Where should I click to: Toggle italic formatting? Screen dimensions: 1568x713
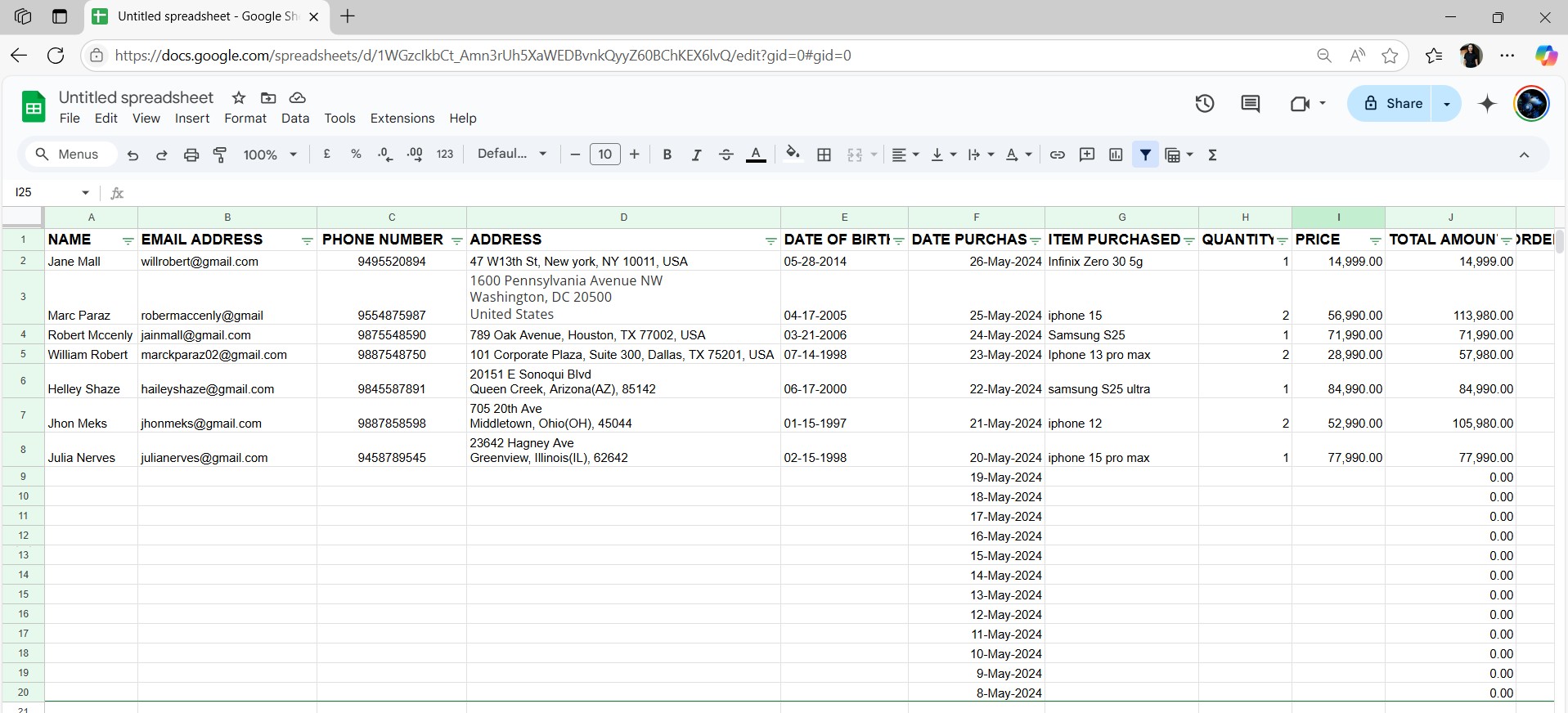(696, 155)
